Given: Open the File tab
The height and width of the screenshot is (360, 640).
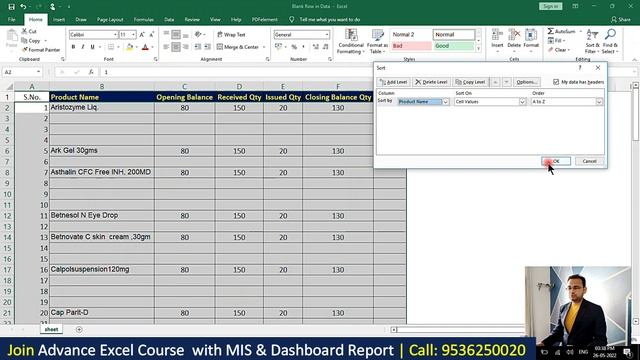Looking at the screenshot, I should (11, 20).
